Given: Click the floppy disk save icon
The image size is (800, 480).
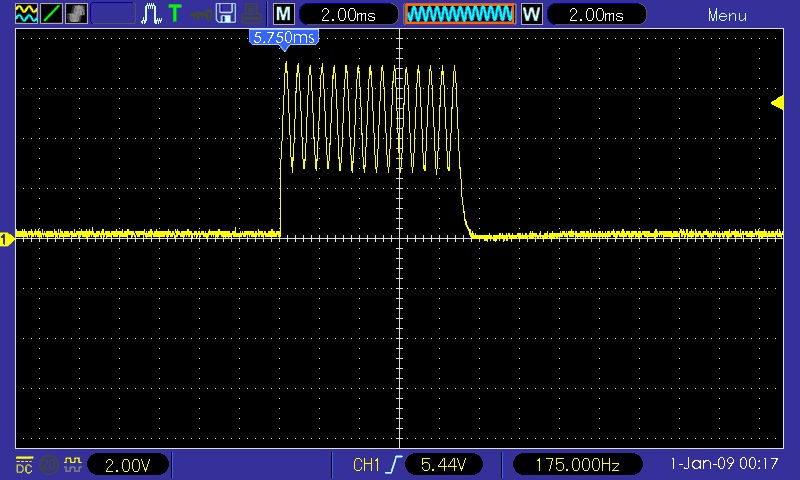Looking at the screenshot, I should [x=226, y=14].
